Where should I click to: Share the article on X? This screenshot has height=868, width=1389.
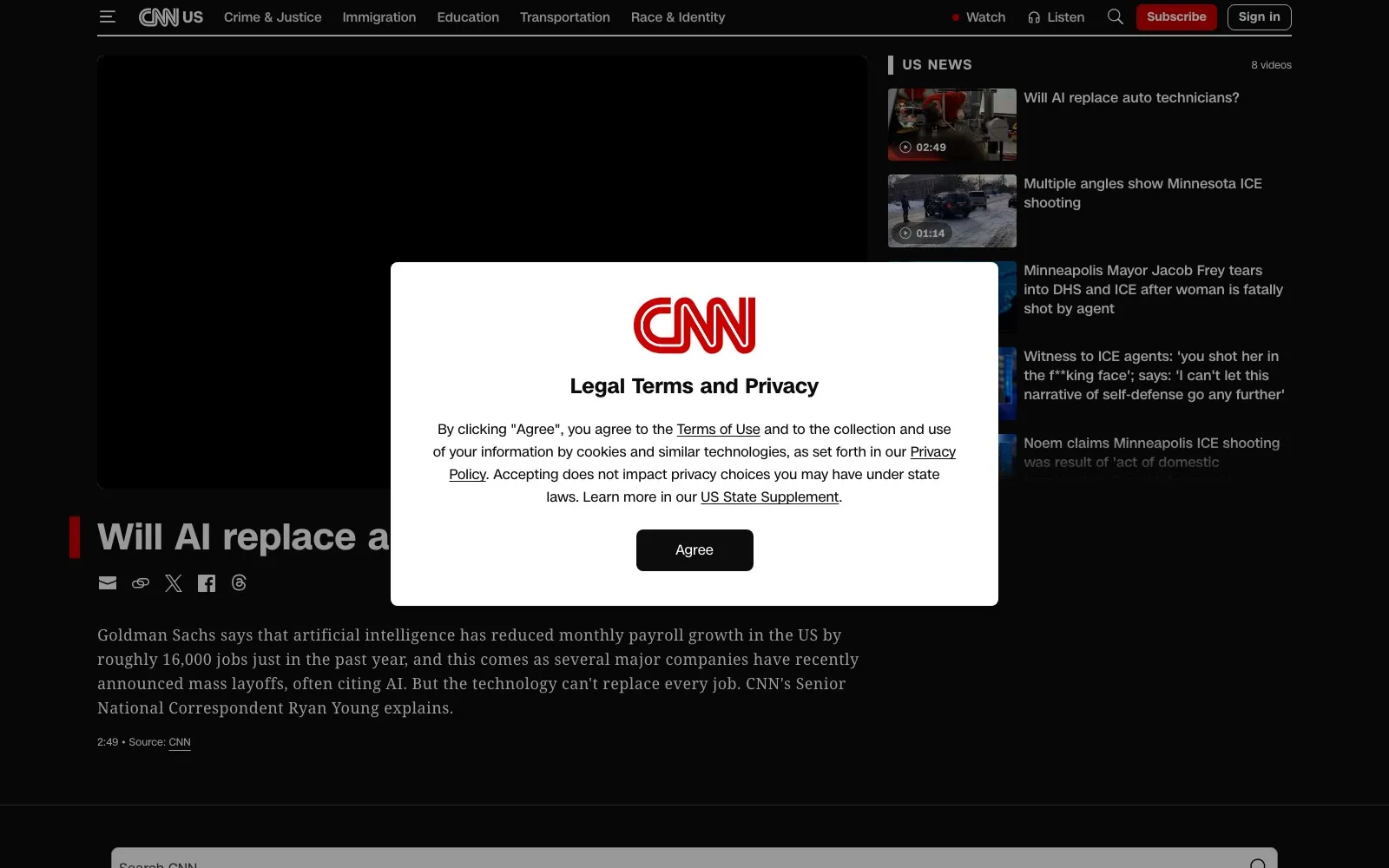[174, 583]
